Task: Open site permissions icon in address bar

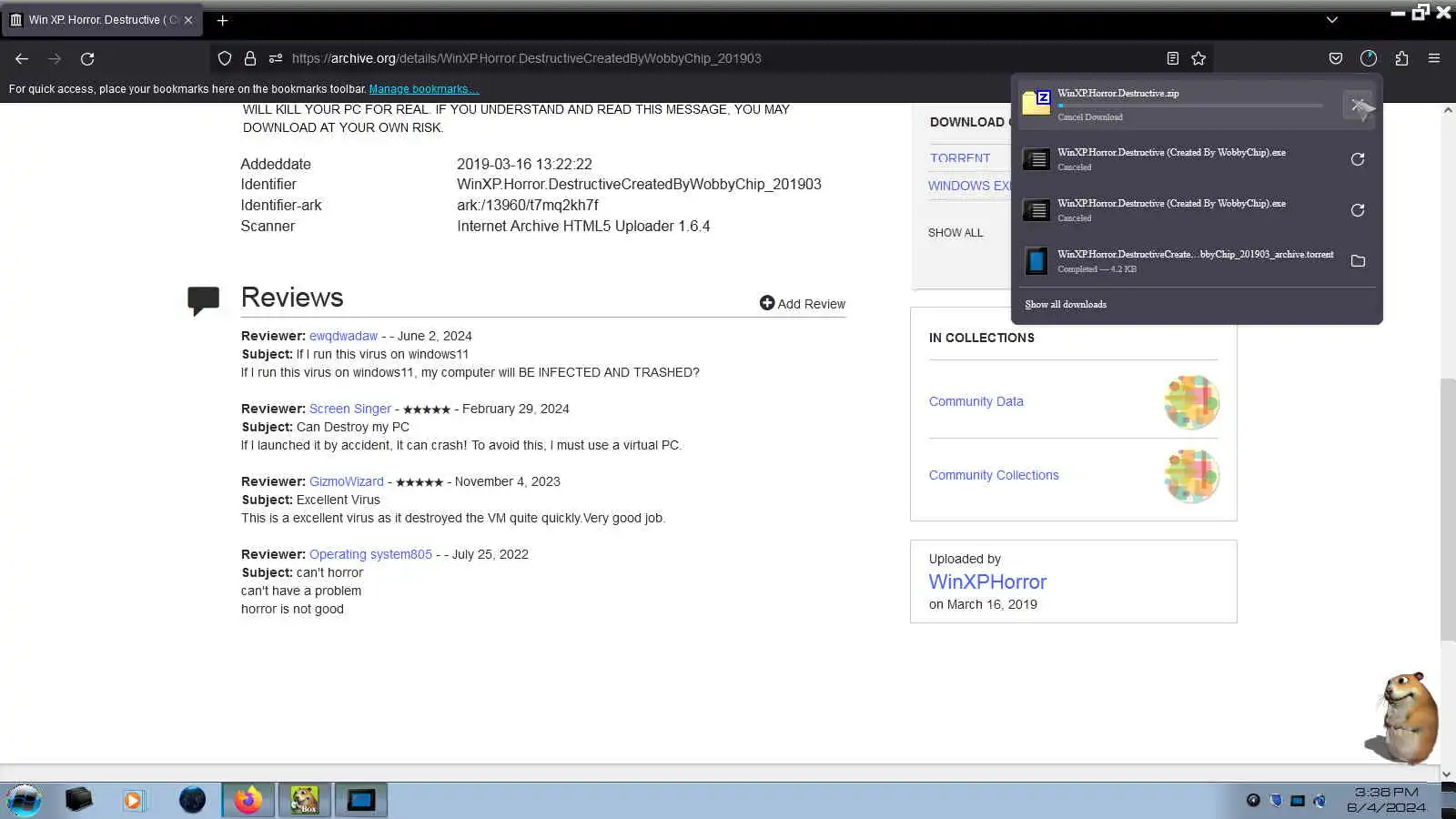Action: click(x=276, y=58)
